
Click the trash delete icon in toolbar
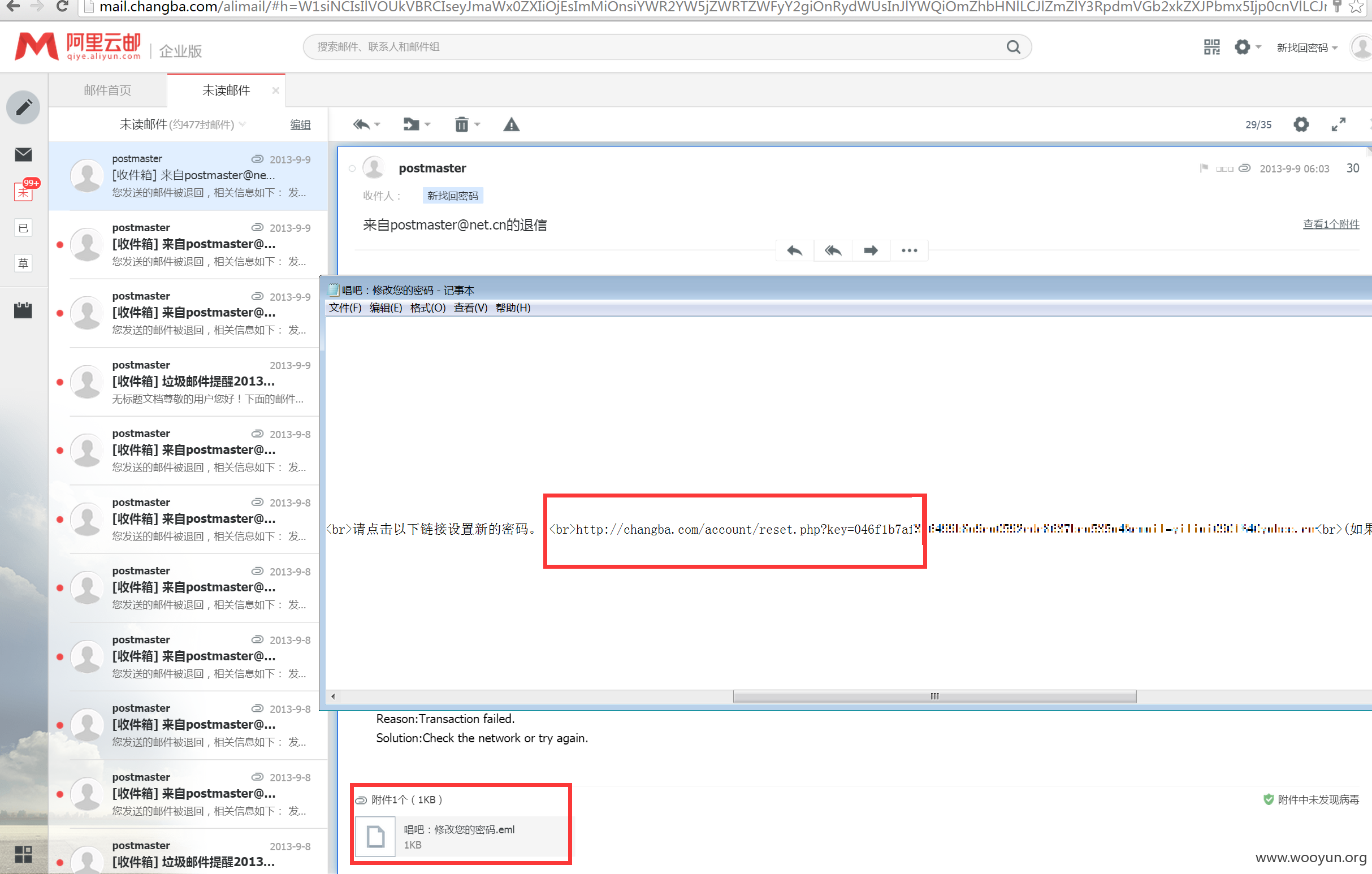(x=461, y=124)
